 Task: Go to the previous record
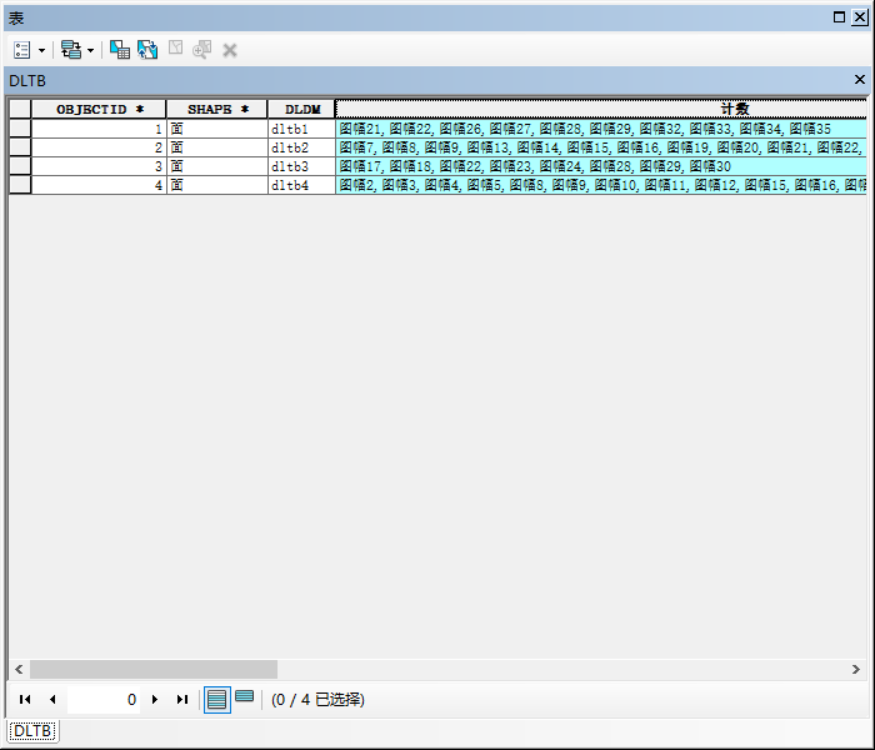click(x=52, y=699)
